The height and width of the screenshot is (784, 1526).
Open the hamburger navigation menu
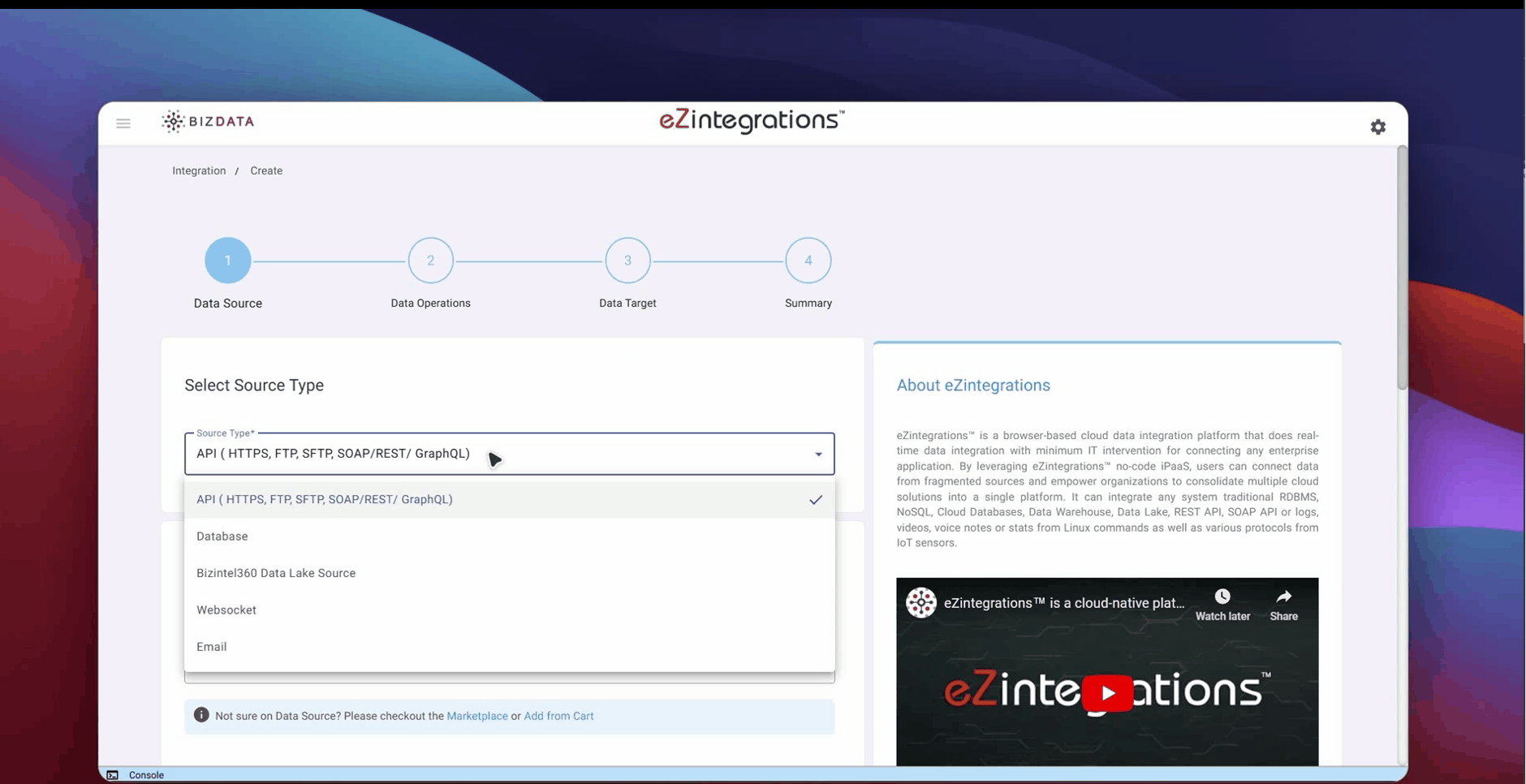tap(123, 123)
